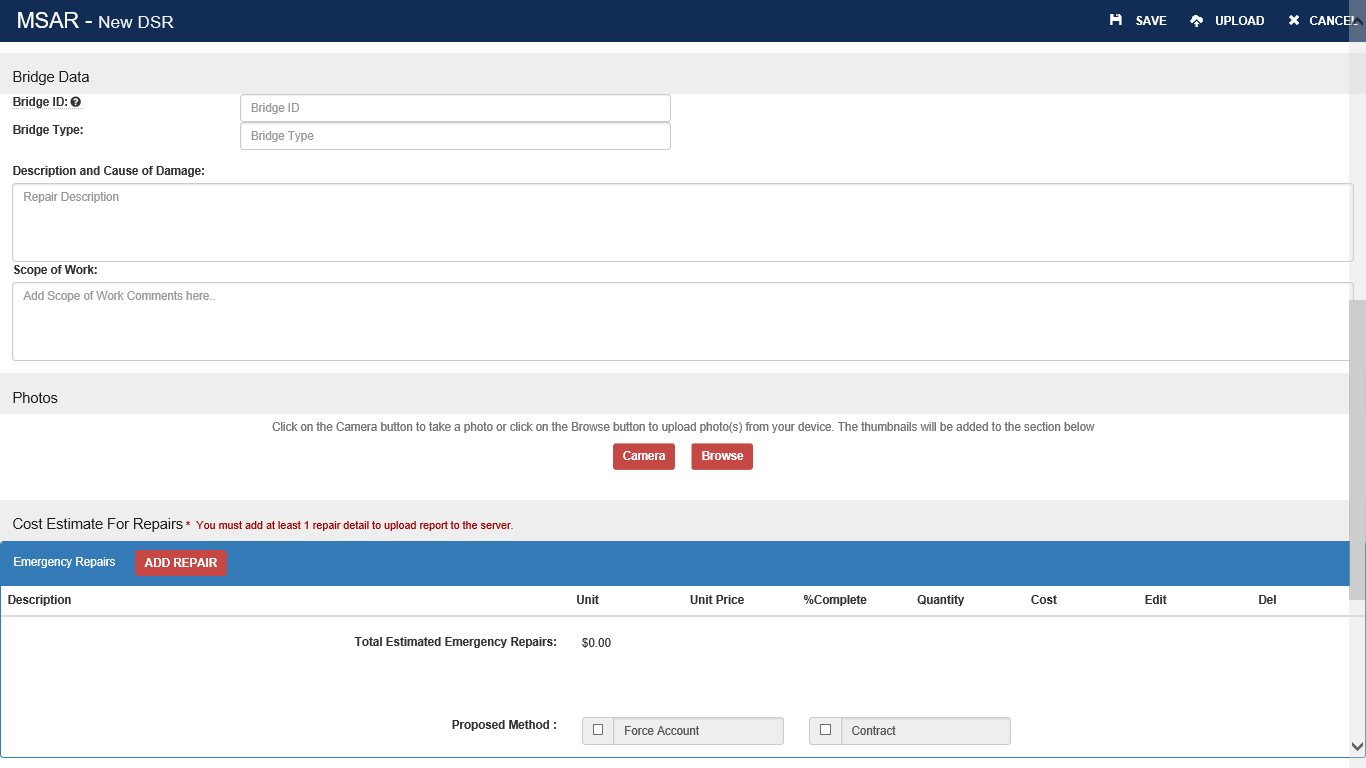The height and width of the screenshot is (768, 1366).
Task: Click the Save floppy disk icon
Action: [1116, 20]
